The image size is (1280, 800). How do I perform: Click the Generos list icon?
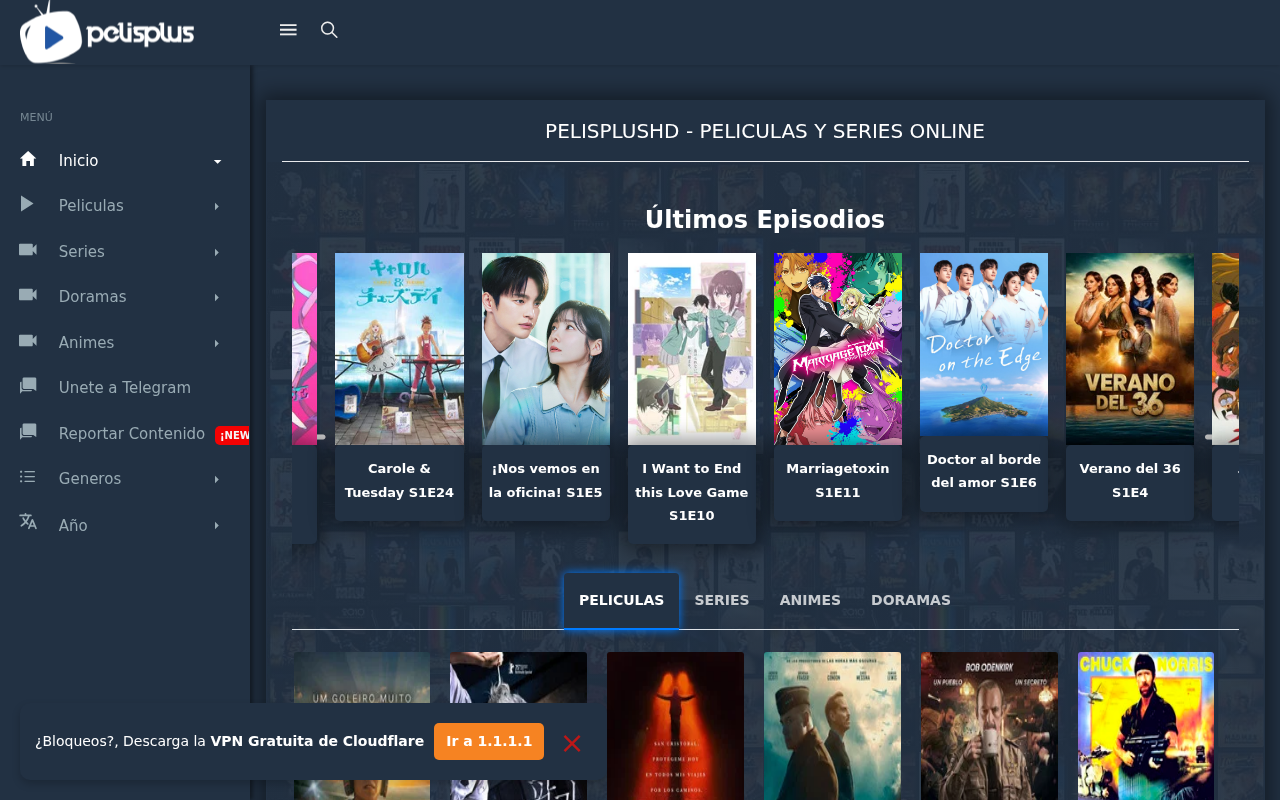(x=28, y=477)
